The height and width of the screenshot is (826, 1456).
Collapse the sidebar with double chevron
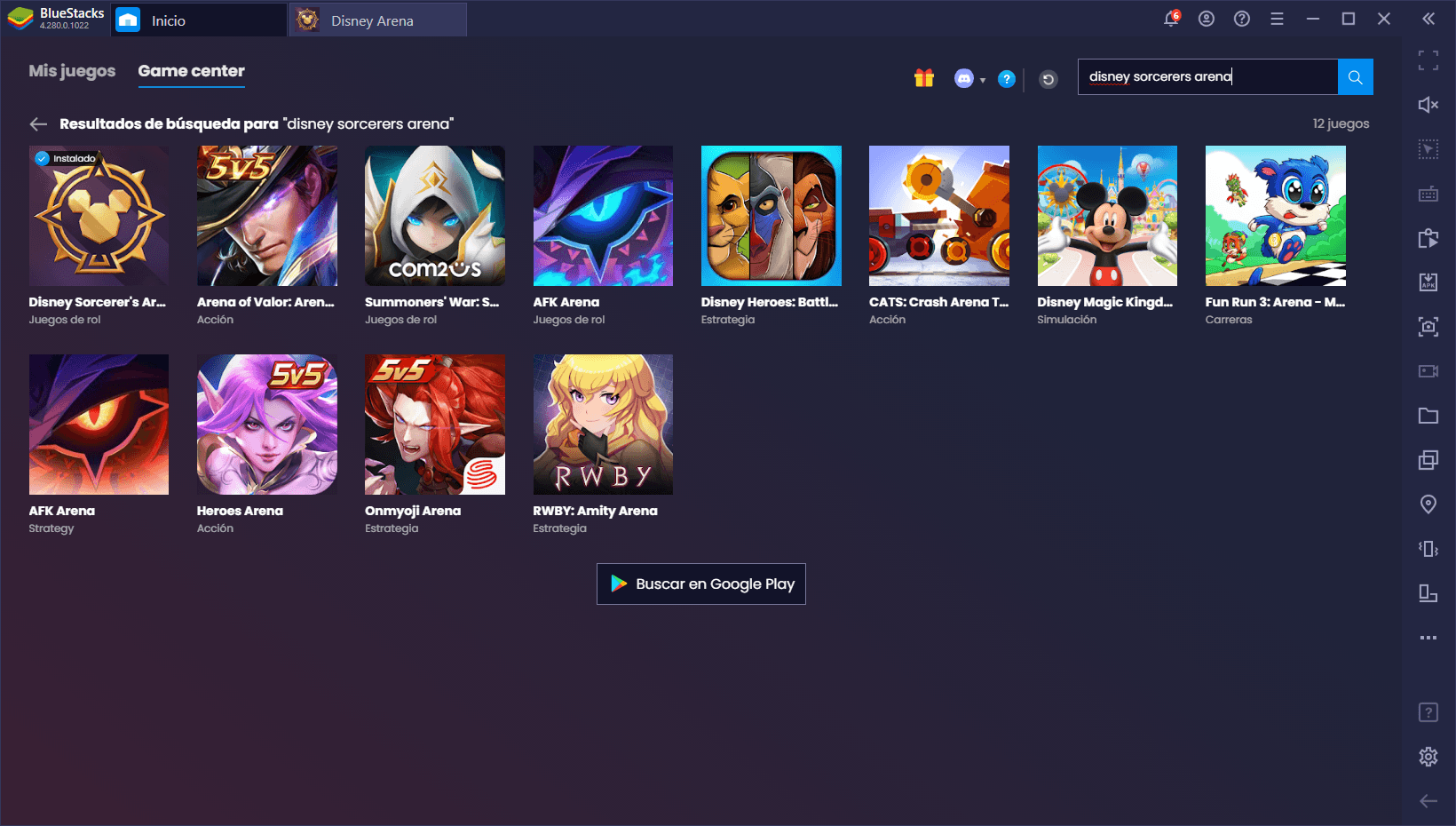coord(1428,19)
